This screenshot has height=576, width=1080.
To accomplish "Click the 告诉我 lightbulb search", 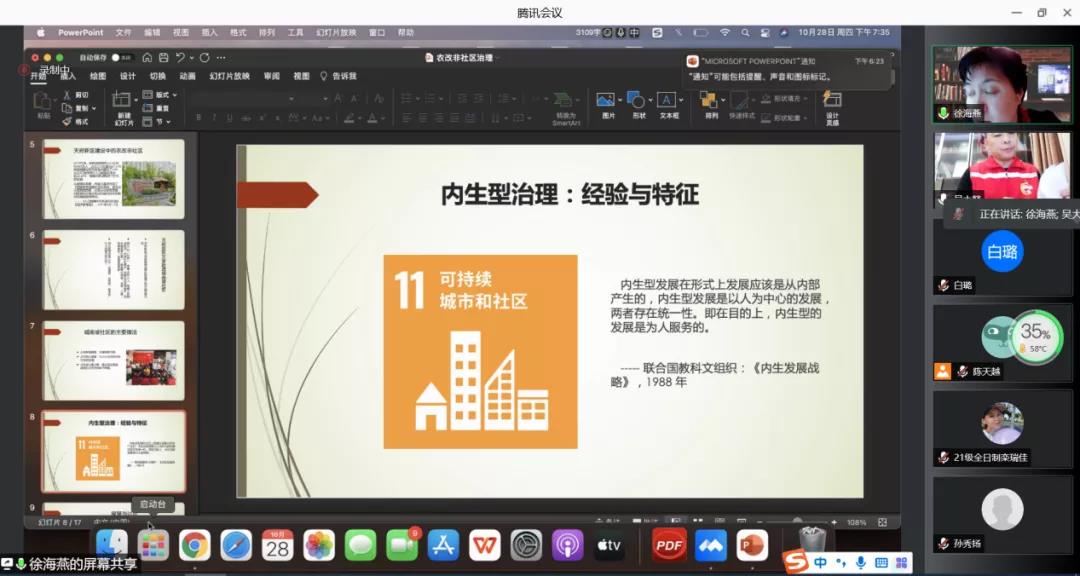I will pos(338,76).
